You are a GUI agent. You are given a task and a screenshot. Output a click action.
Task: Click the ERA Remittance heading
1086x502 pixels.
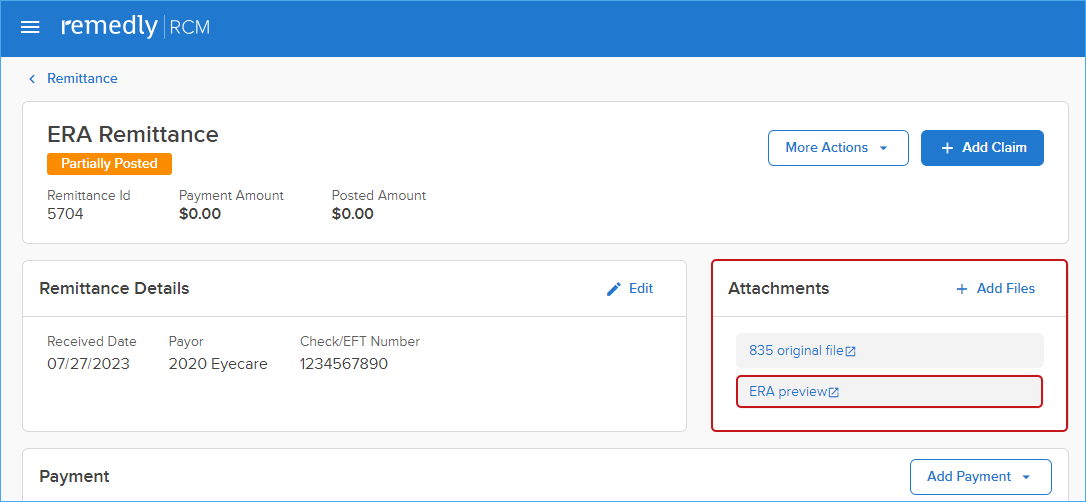(133, 134)
